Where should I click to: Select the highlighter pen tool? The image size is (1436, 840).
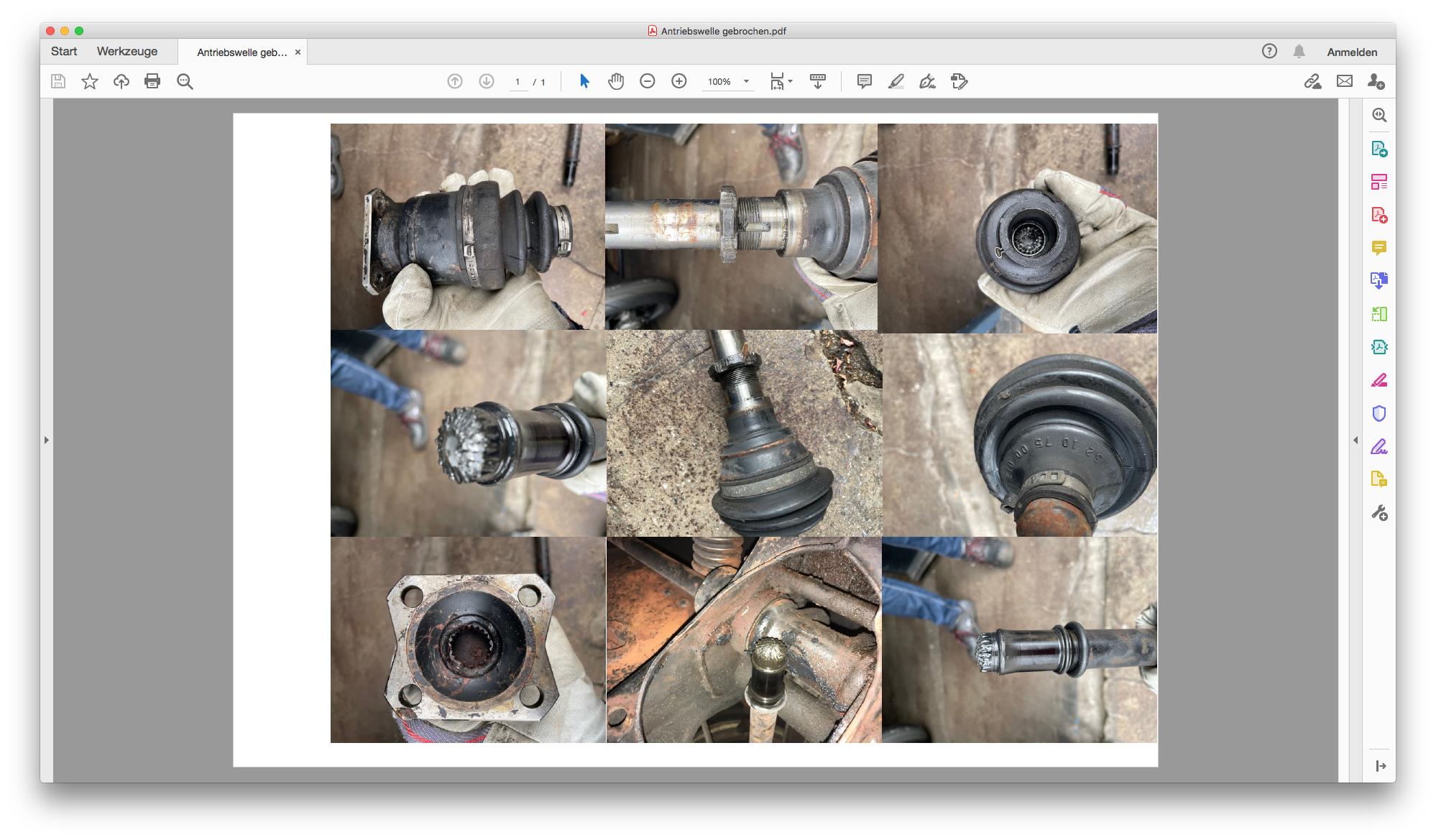click(896, 81)
